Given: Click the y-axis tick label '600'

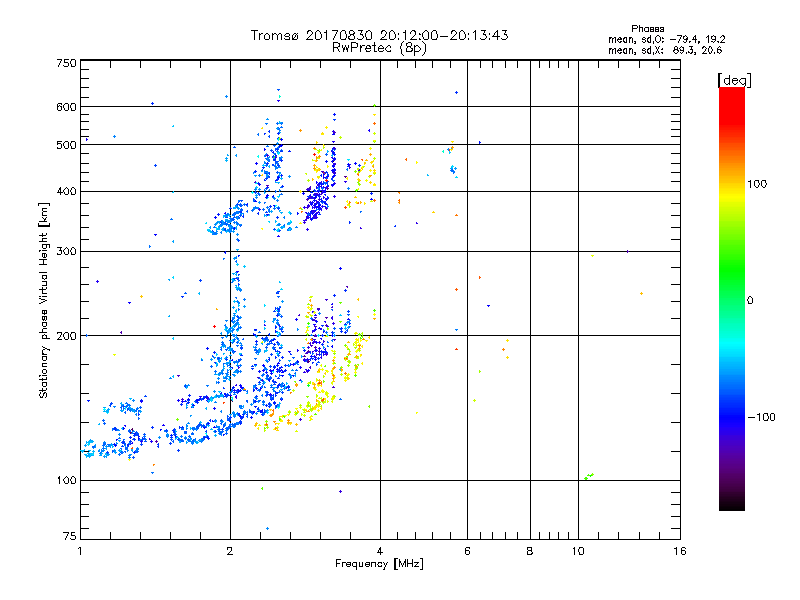Looking at the screenshot, I should point(67,107).
